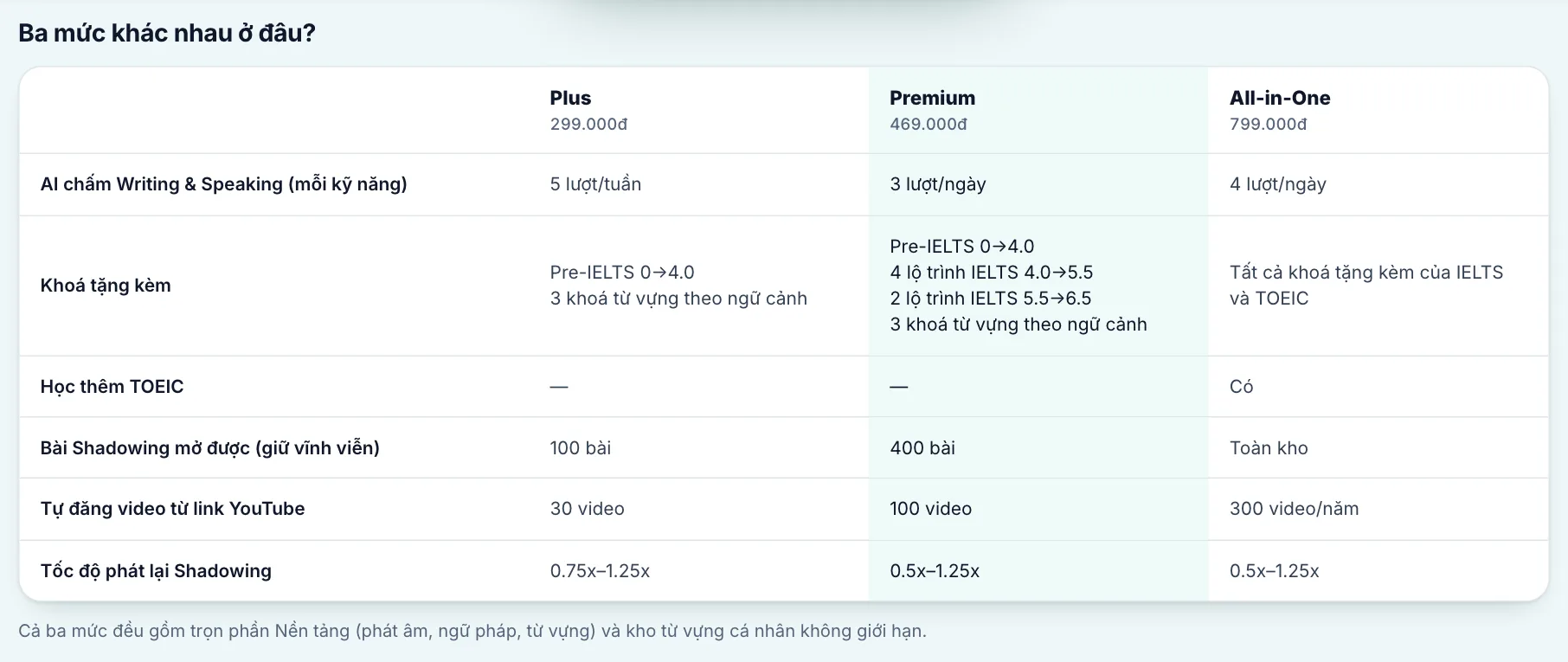
Task: Click the Plus price 299.000đ
Action: point(588,124)
